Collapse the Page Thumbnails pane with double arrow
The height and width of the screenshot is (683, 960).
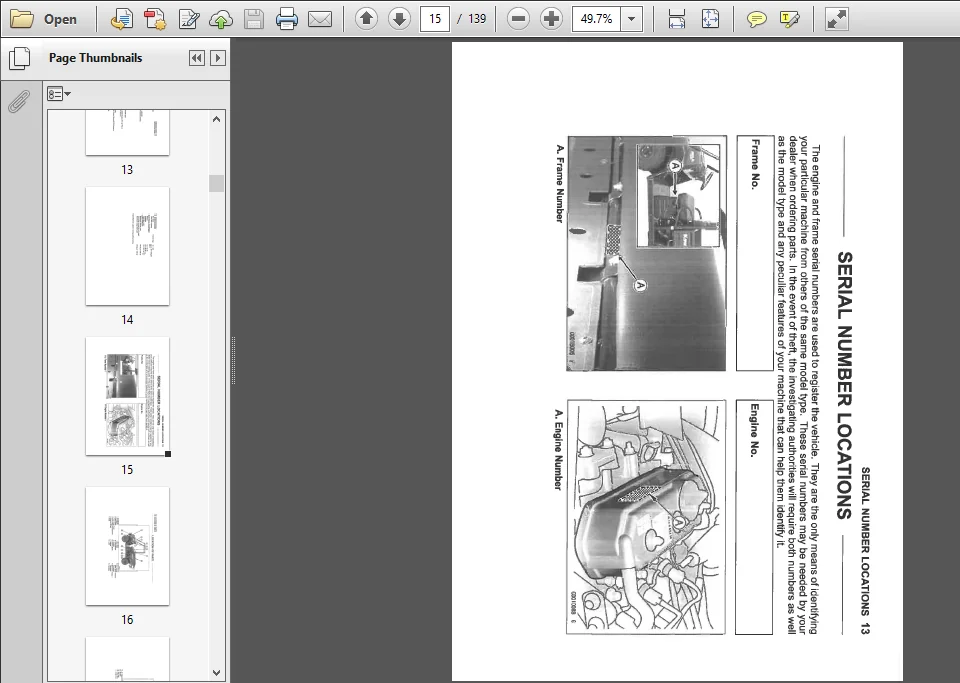point(197,58)
